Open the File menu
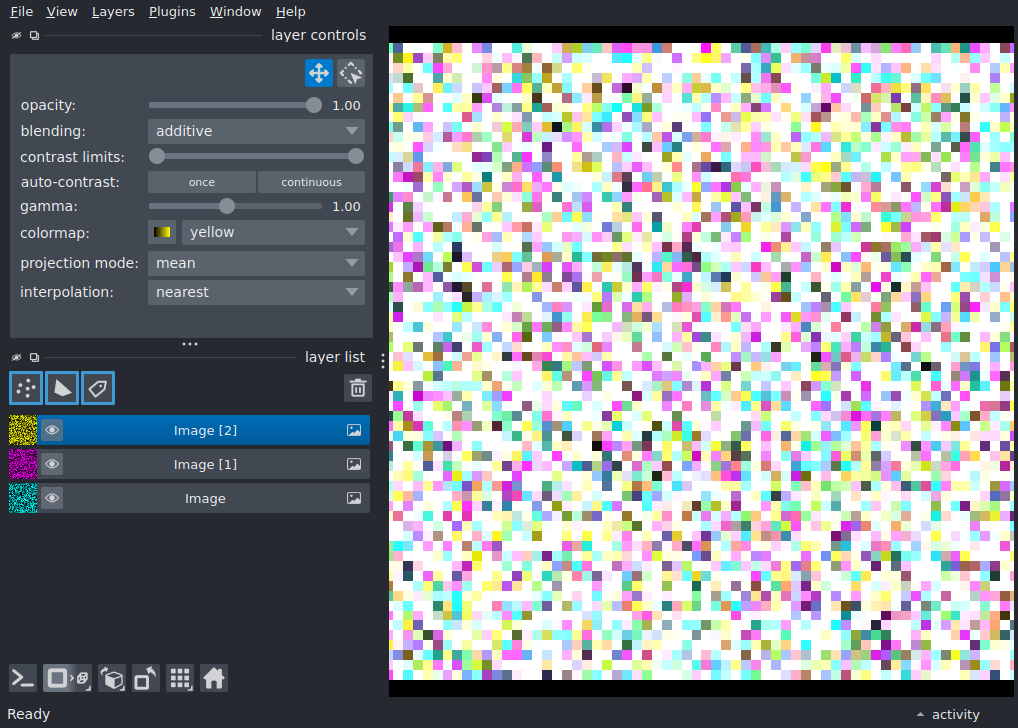Screen dimensions: 1018x728 (21, 12)
